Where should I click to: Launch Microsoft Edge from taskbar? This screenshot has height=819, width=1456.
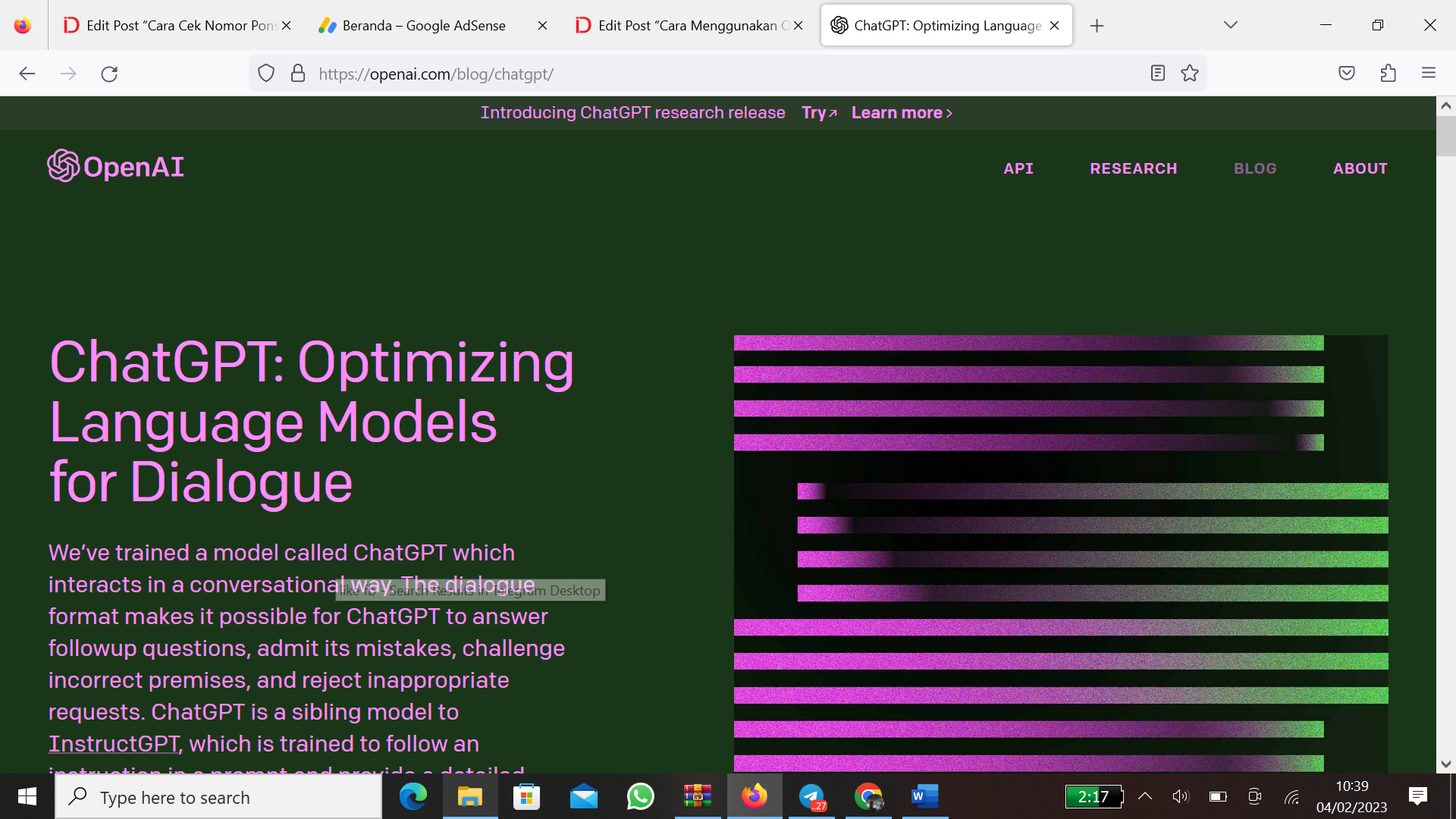coord(413,796)
